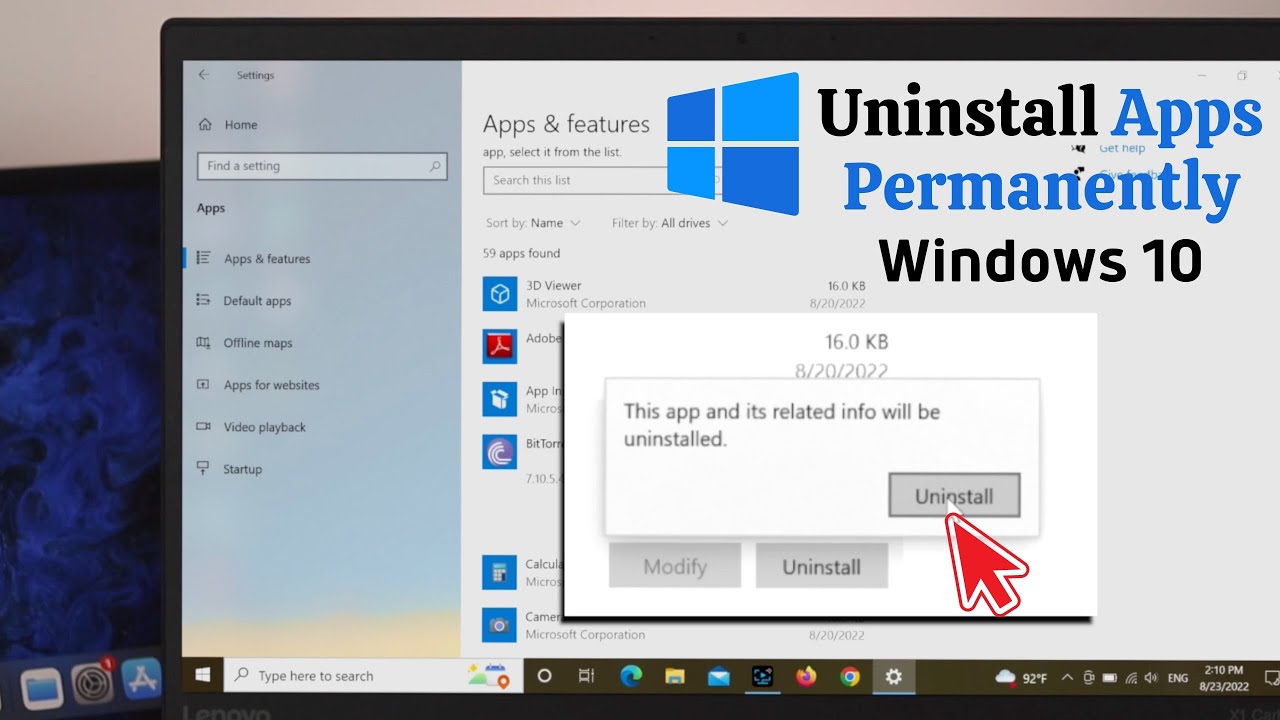Open the Windows Start menu
This screenshot has width=1280, height=720.
[x=203, y=676]
